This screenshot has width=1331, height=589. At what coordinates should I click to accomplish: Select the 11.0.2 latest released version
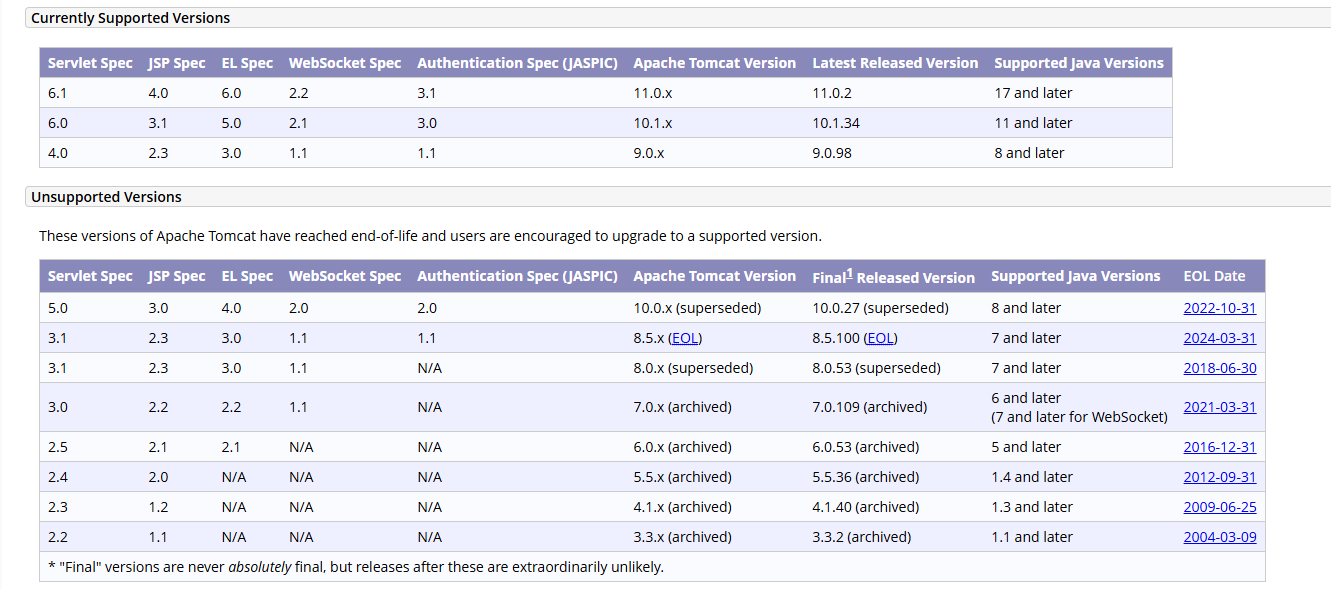click(x=832, y=93)
